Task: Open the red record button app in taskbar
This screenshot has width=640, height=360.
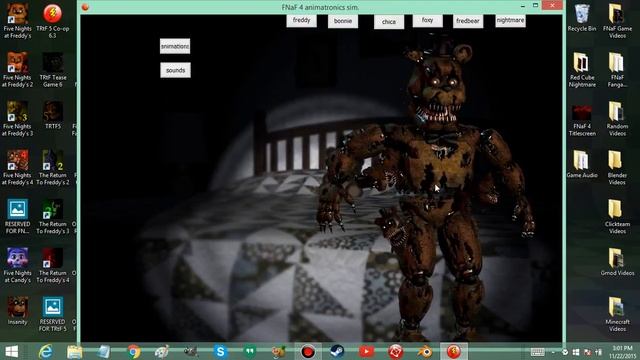Action: tap(308, 351)
